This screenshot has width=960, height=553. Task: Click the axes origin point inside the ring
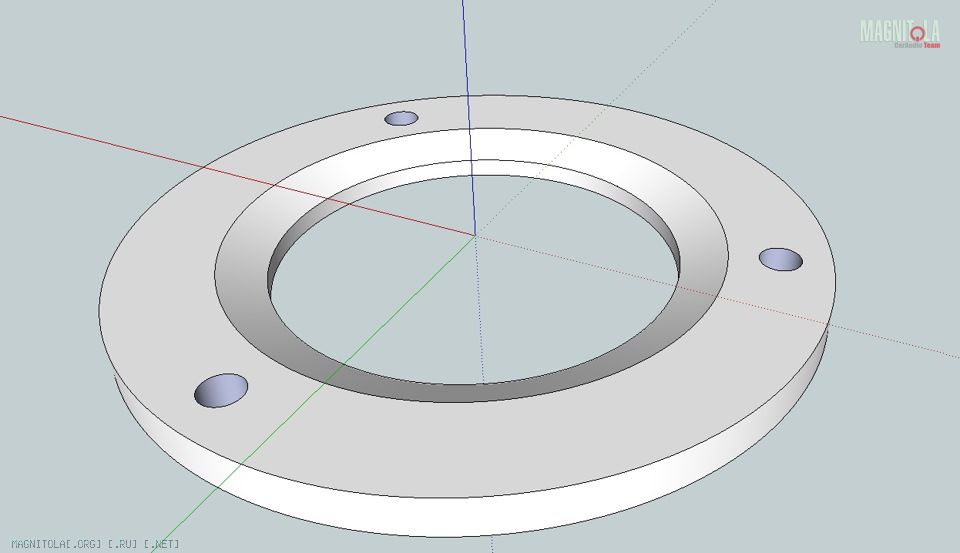click(474, 236)
